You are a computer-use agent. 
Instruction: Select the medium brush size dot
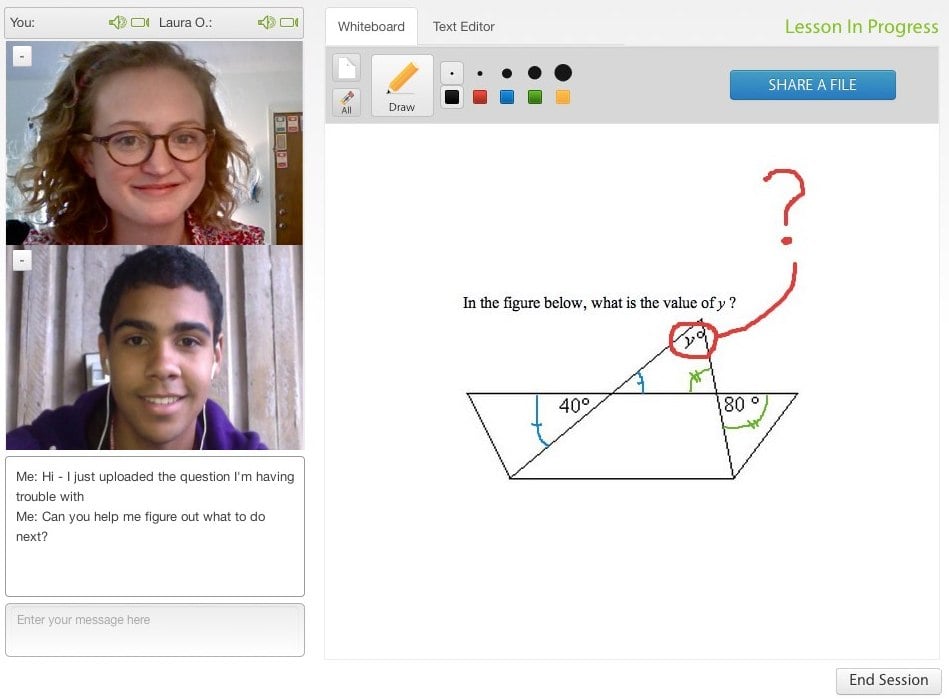[x=507, y=73]
